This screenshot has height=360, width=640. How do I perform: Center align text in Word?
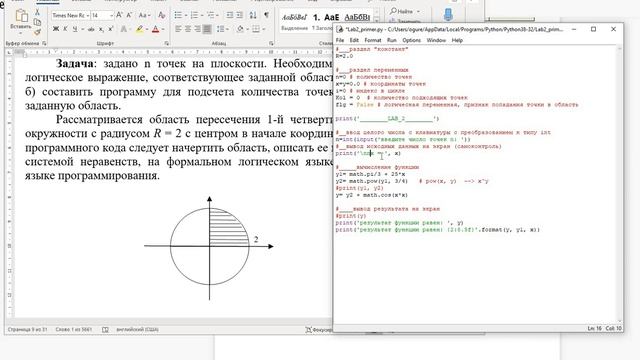pos(188,29)
